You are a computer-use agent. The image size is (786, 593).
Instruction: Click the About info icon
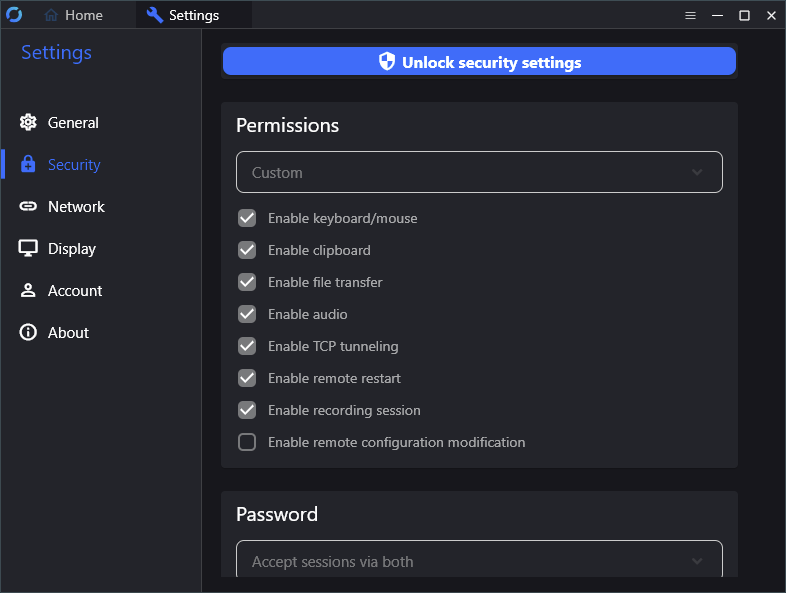(28, 333)
